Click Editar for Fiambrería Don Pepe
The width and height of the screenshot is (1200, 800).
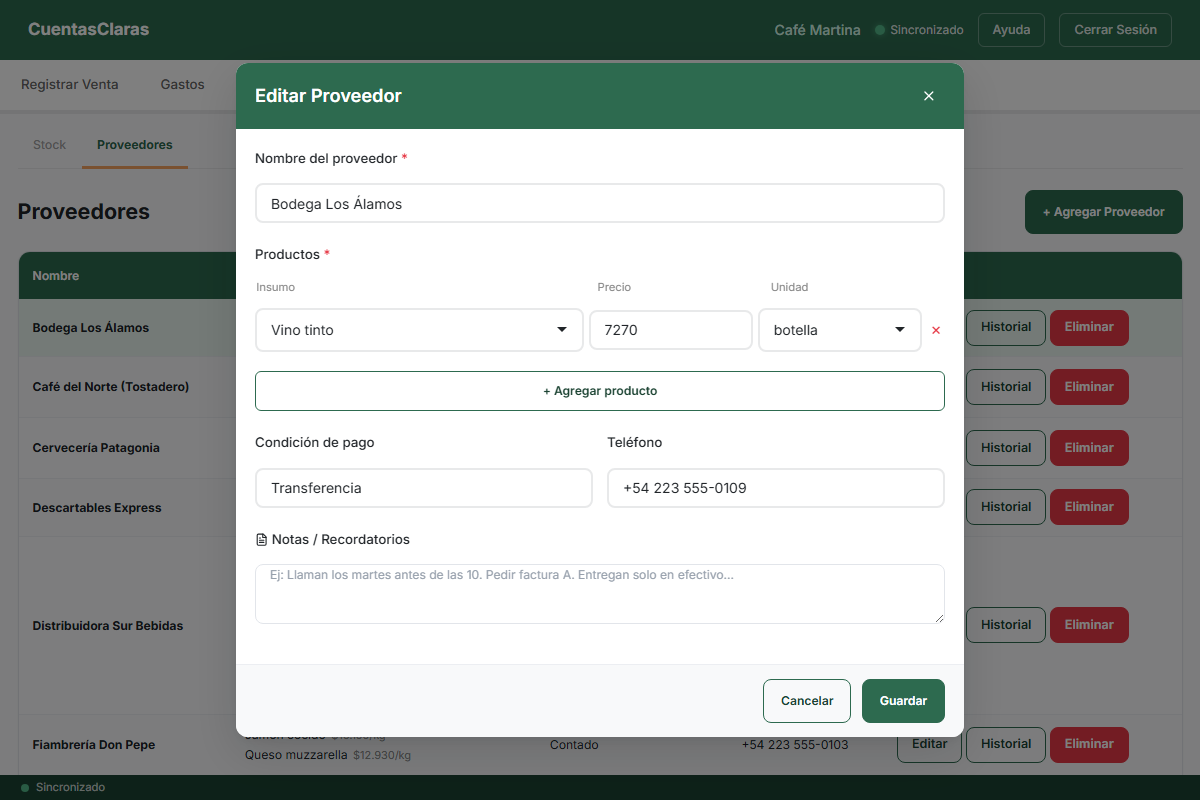[x=930, y=744]
